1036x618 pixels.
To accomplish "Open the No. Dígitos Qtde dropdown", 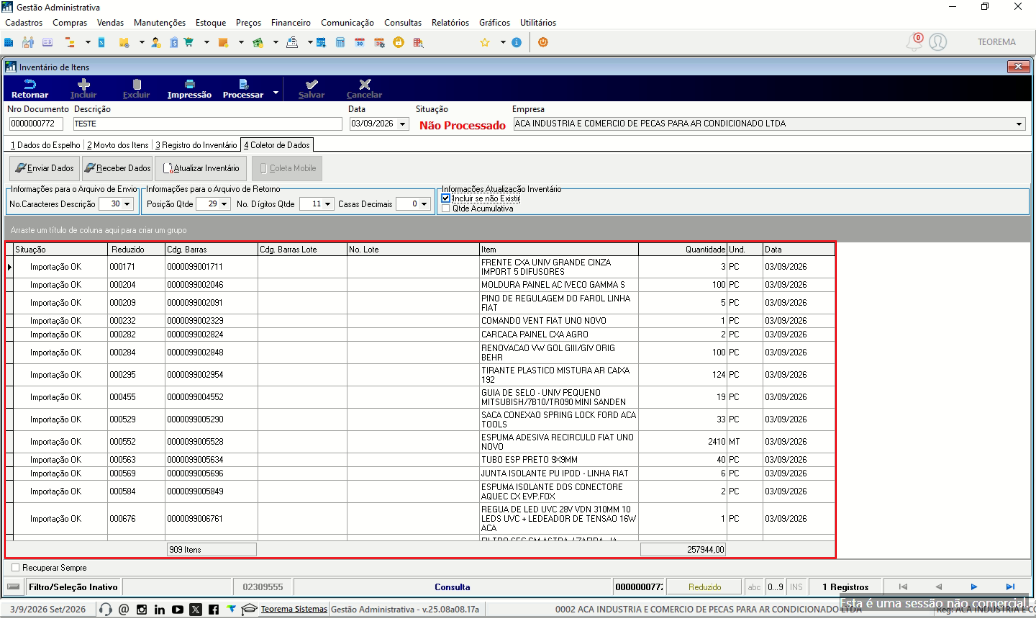I will tap(328, 204).
